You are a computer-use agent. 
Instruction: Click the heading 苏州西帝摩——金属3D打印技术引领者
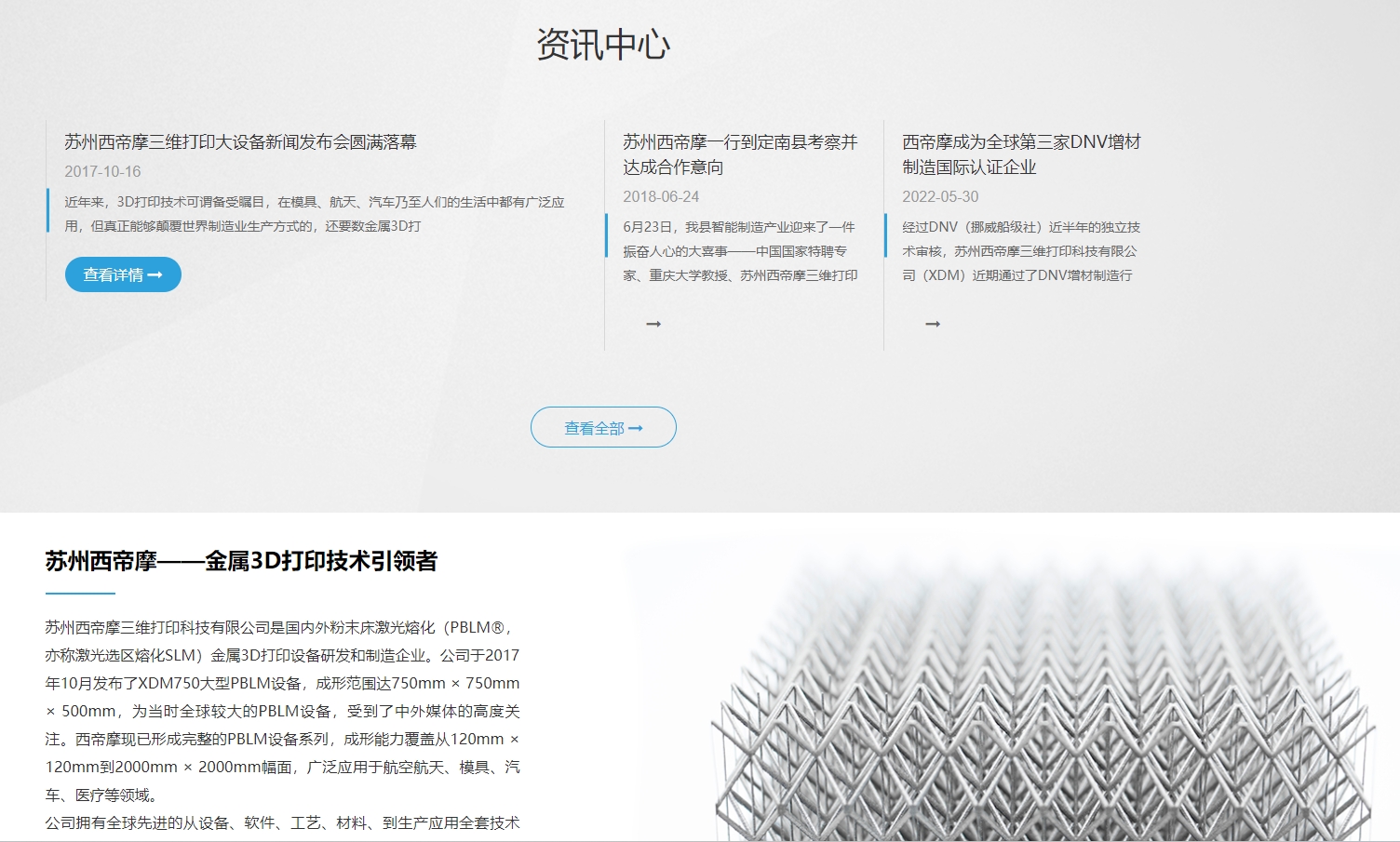[244, 562]
